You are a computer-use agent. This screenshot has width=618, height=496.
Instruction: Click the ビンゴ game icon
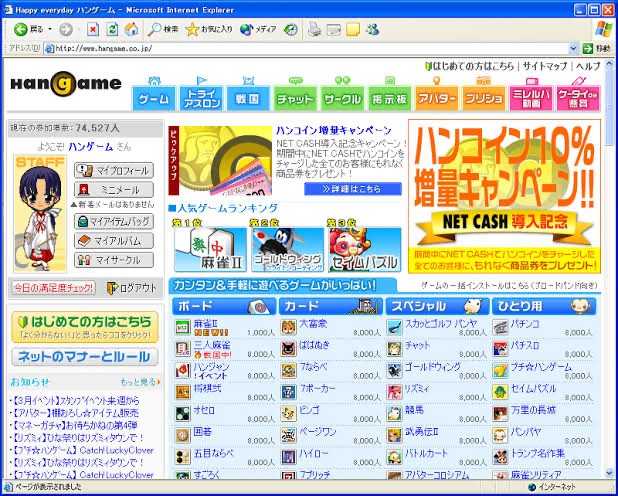point(289,414)
